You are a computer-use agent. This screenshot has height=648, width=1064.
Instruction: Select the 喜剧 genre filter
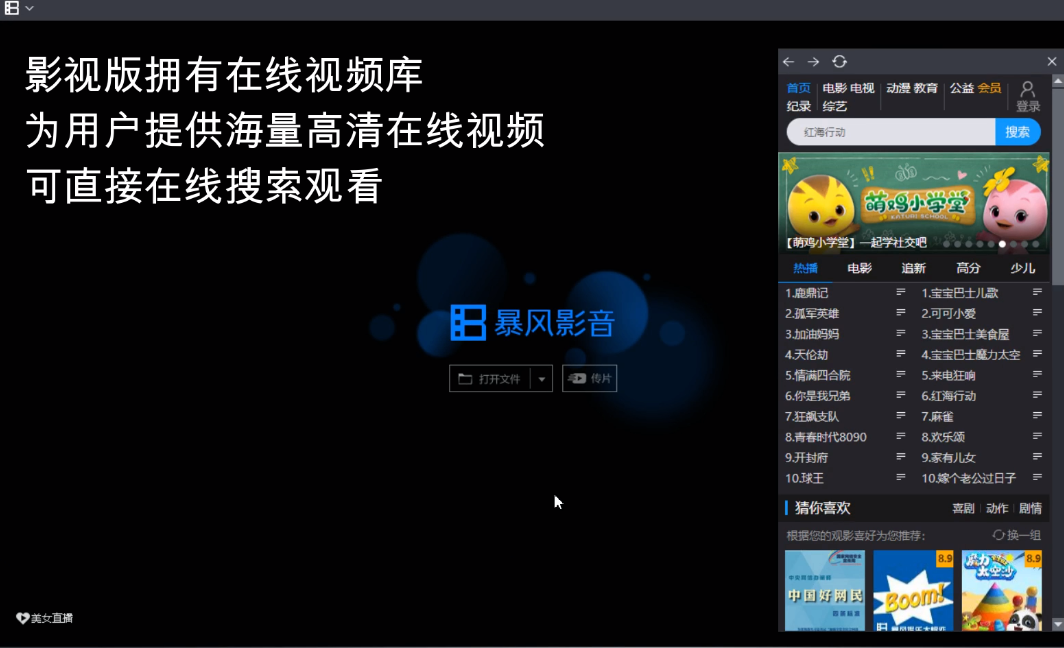pos(962,507)
